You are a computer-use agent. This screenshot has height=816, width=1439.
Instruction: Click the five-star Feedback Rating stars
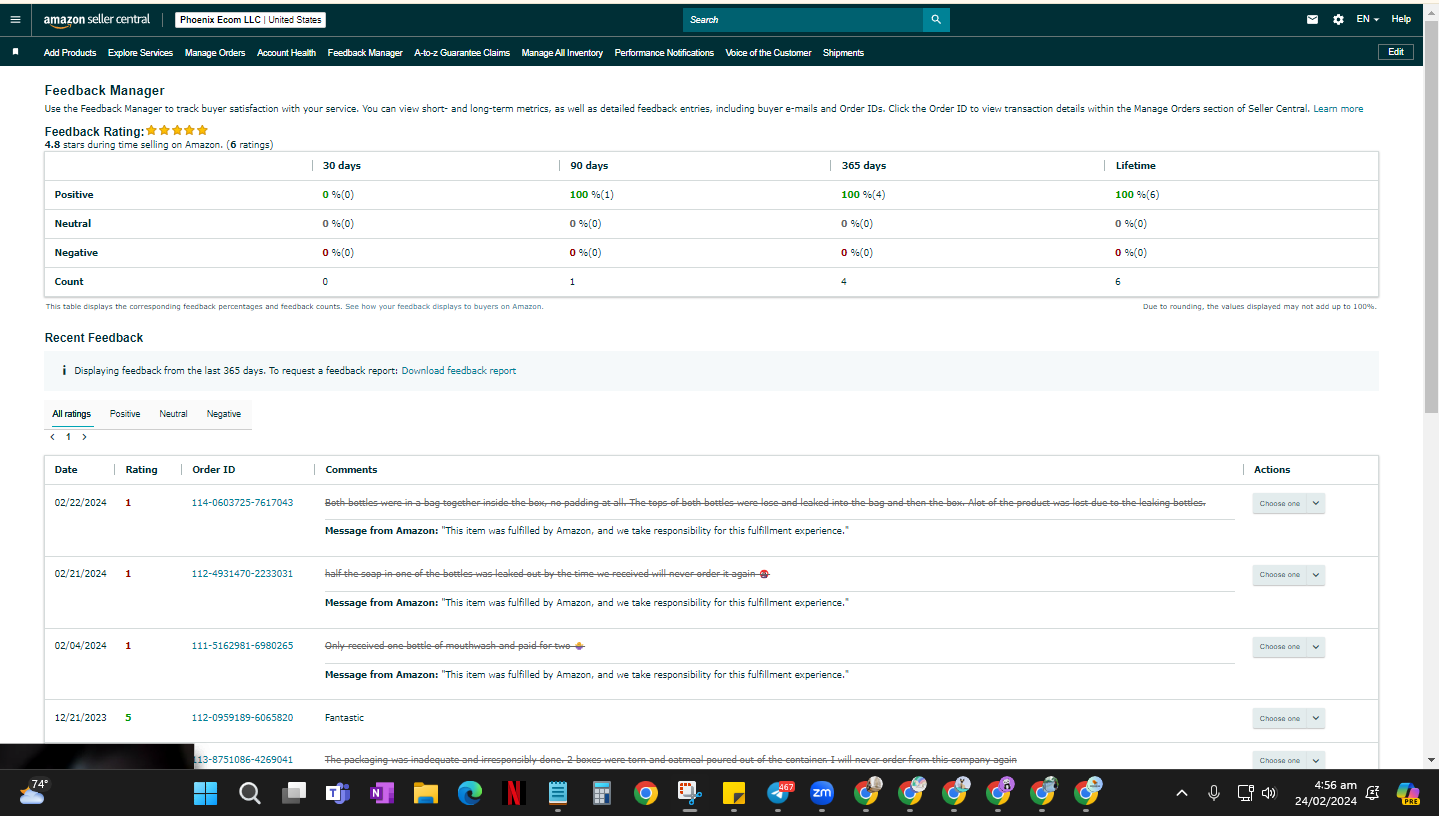pos(177,130)
